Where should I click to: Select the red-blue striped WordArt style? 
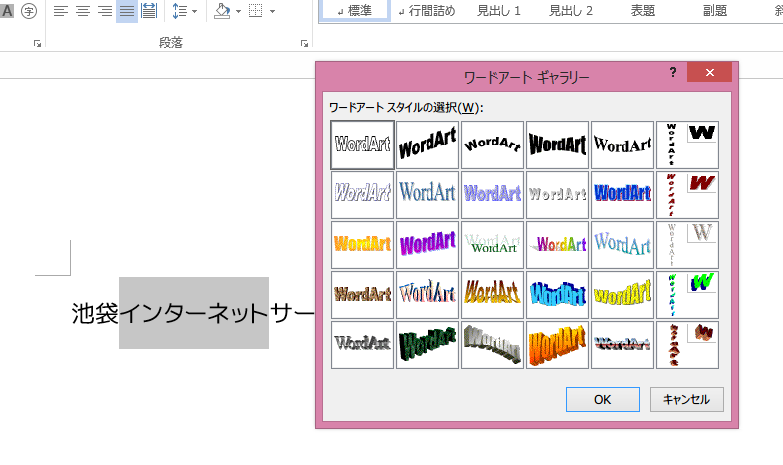622,345
